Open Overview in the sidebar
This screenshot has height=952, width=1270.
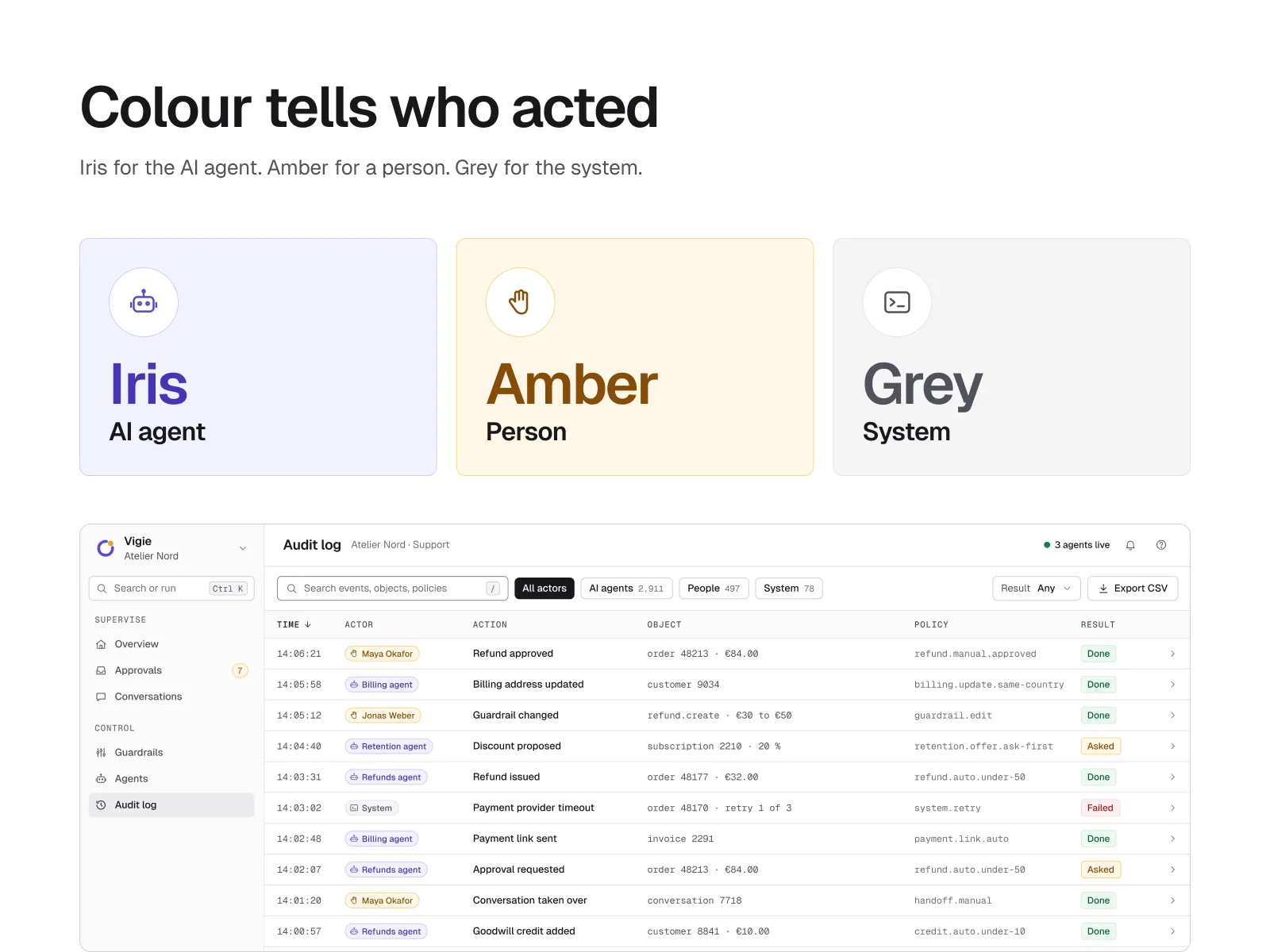tap(171, 644)
